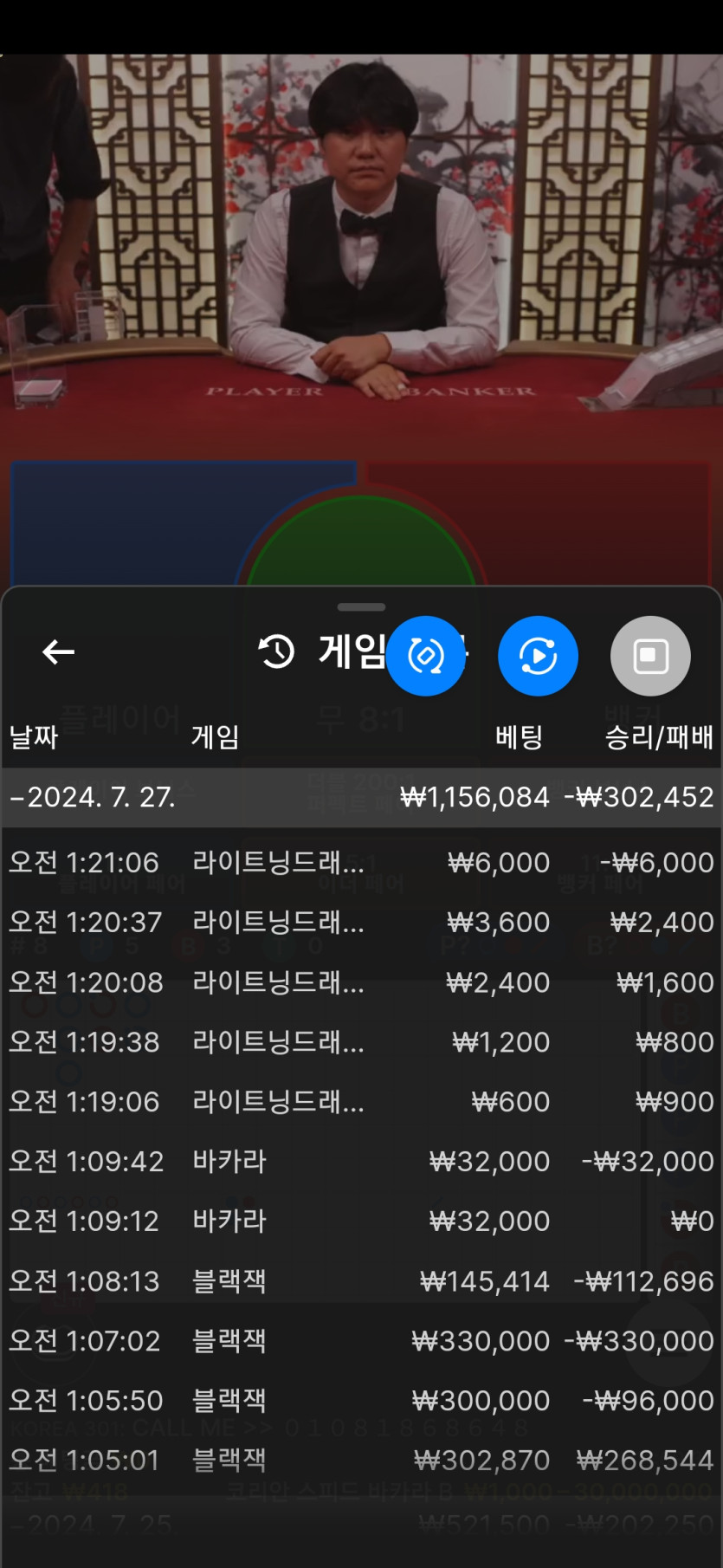Open the 오전 1:19:06 game record
Viewport: 723px width, 1568px height.
click(x=361, y=1102)
